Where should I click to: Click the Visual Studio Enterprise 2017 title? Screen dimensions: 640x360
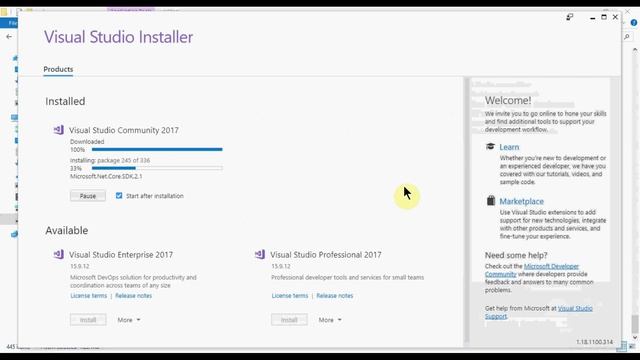(x=121, y=255)
